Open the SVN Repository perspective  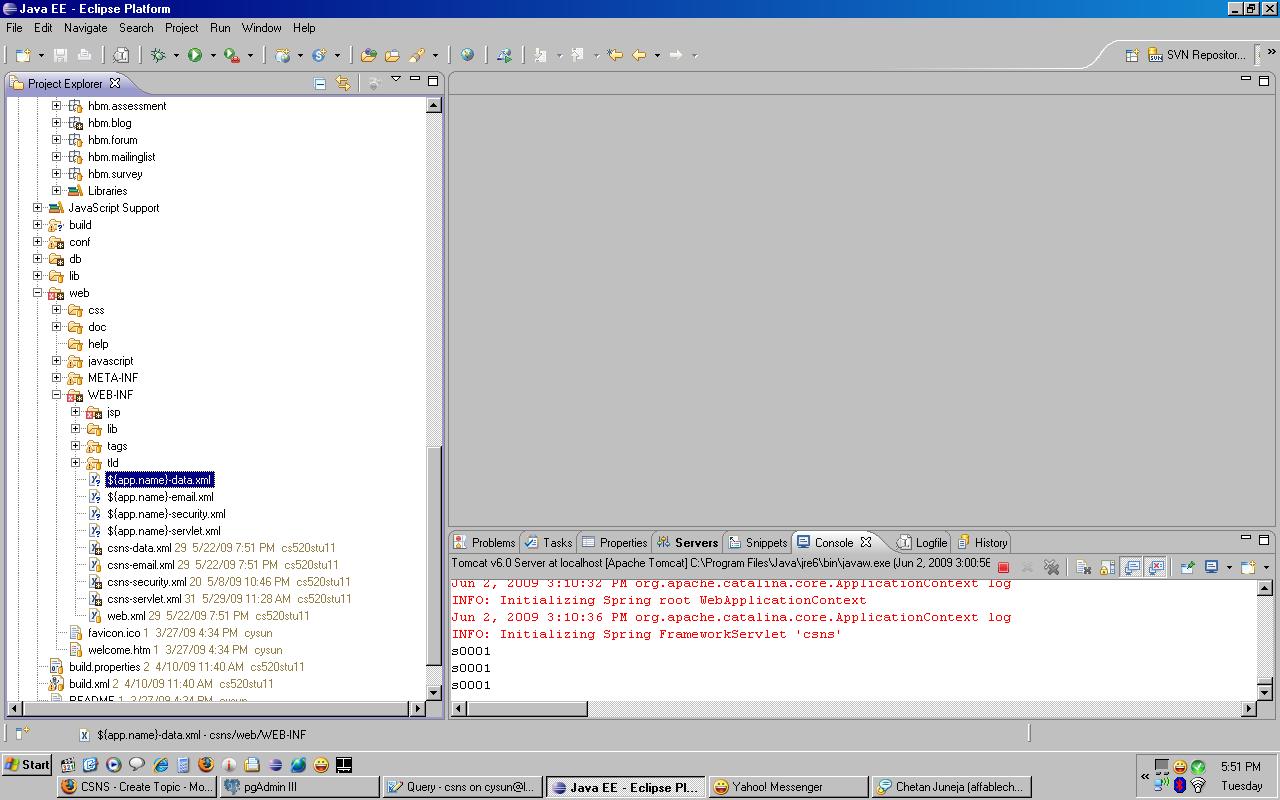pyautogui.click(x=1195, y=55)
